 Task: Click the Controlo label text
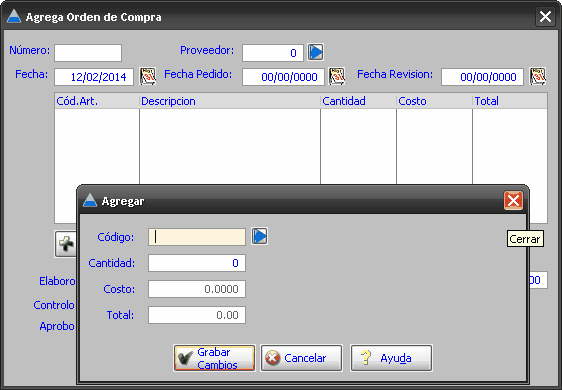click(54, 305)
